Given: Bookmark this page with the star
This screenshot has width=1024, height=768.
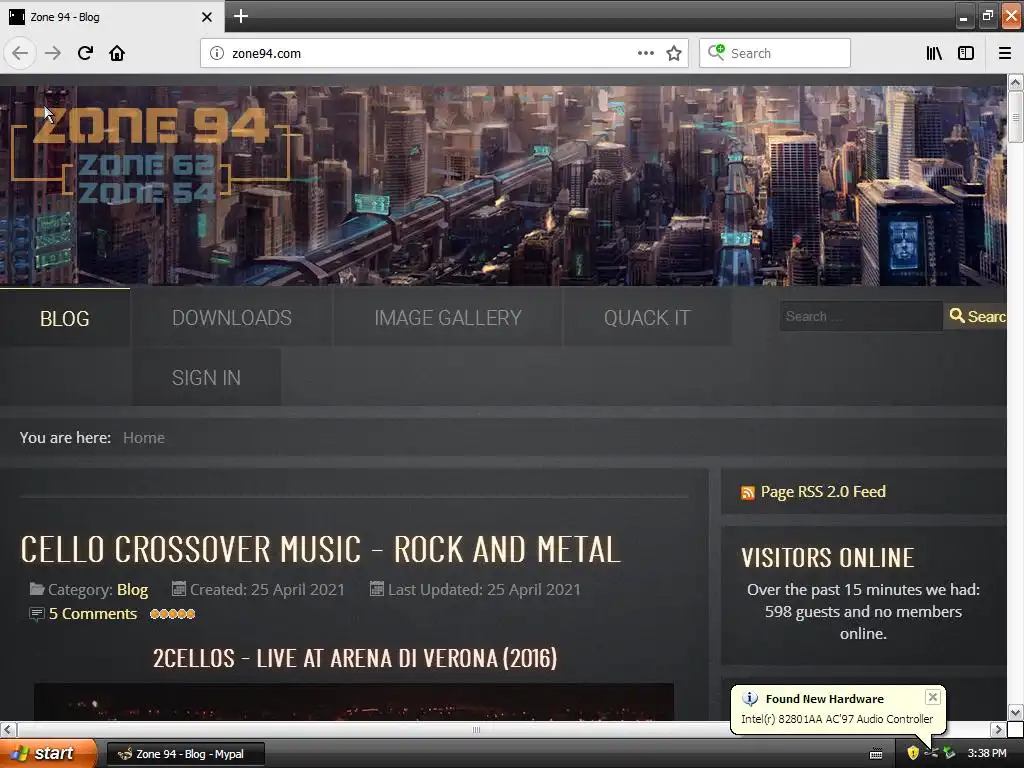Looking at the screenshot, I should click(674, 54).
